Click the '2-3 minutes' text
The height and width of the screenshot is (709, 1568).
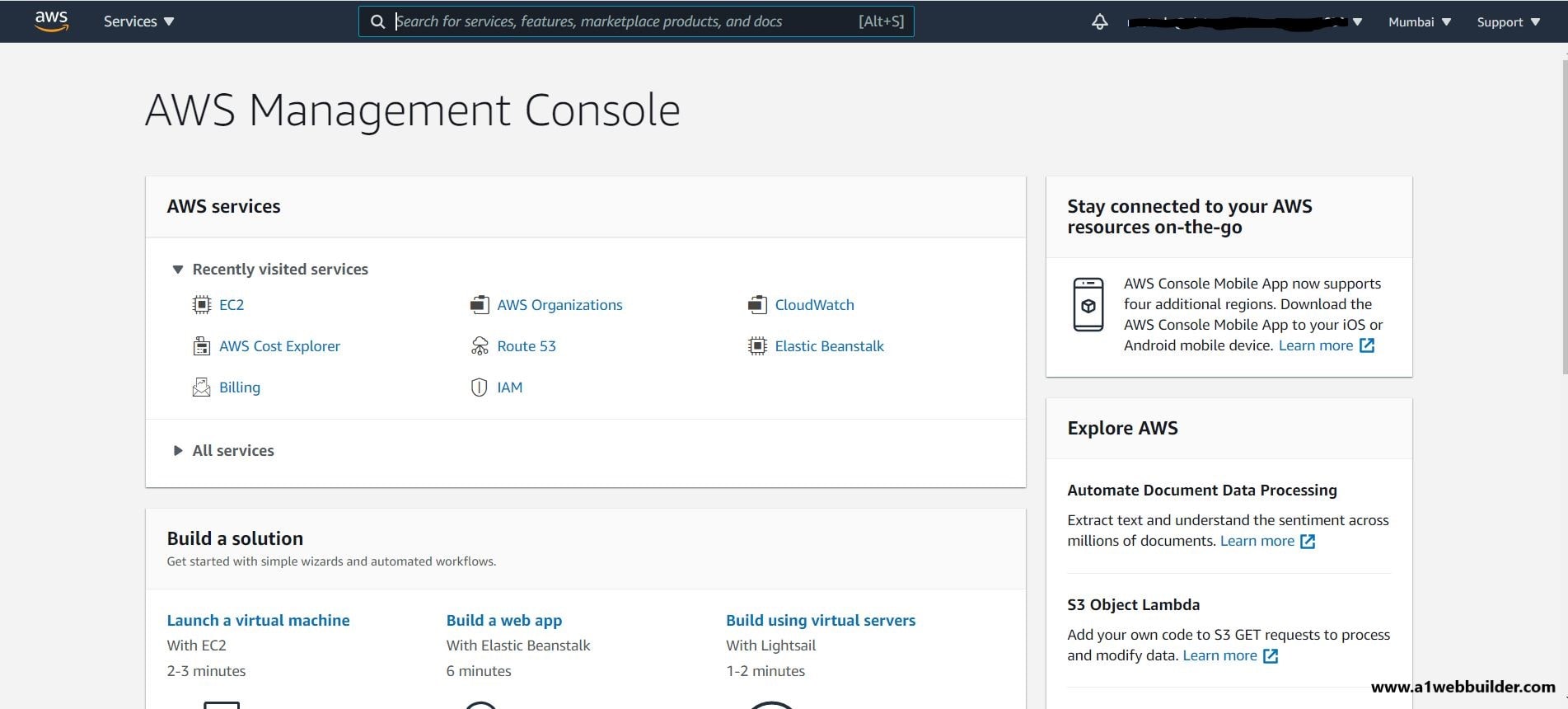click(x=206, y=671)
